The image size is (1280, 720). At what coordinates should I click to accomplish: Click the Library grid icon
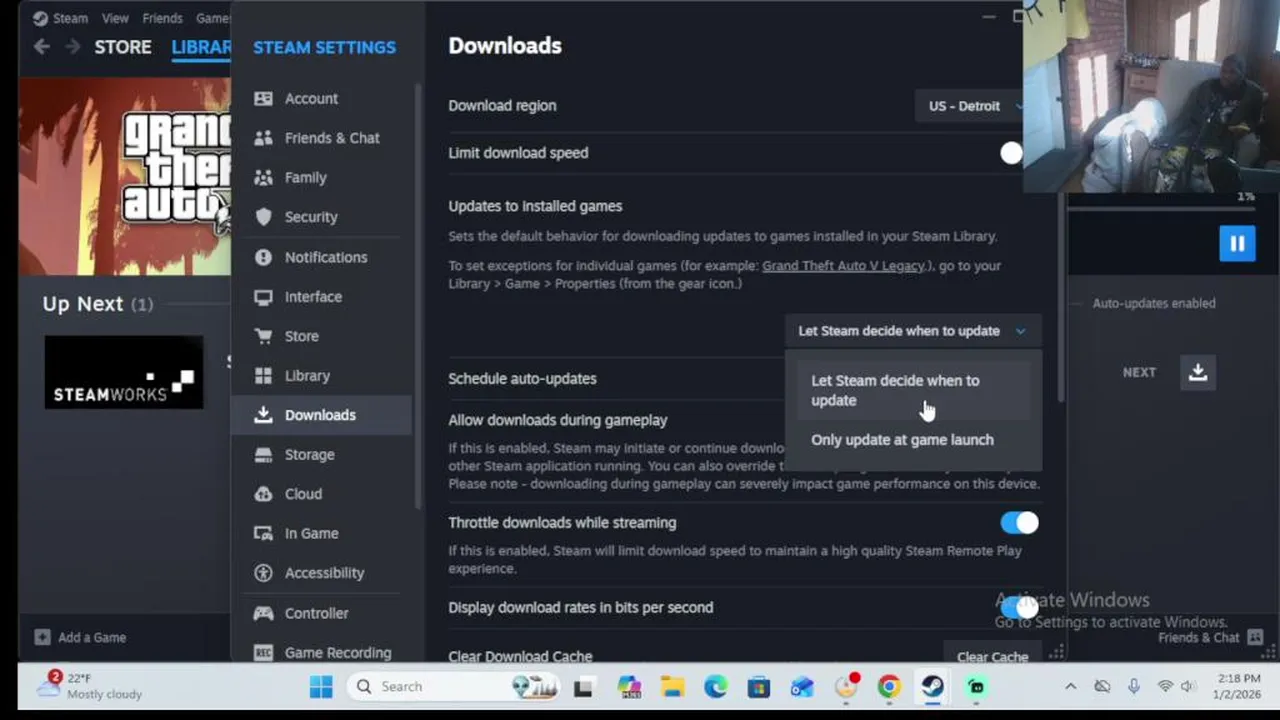[263, 376]
